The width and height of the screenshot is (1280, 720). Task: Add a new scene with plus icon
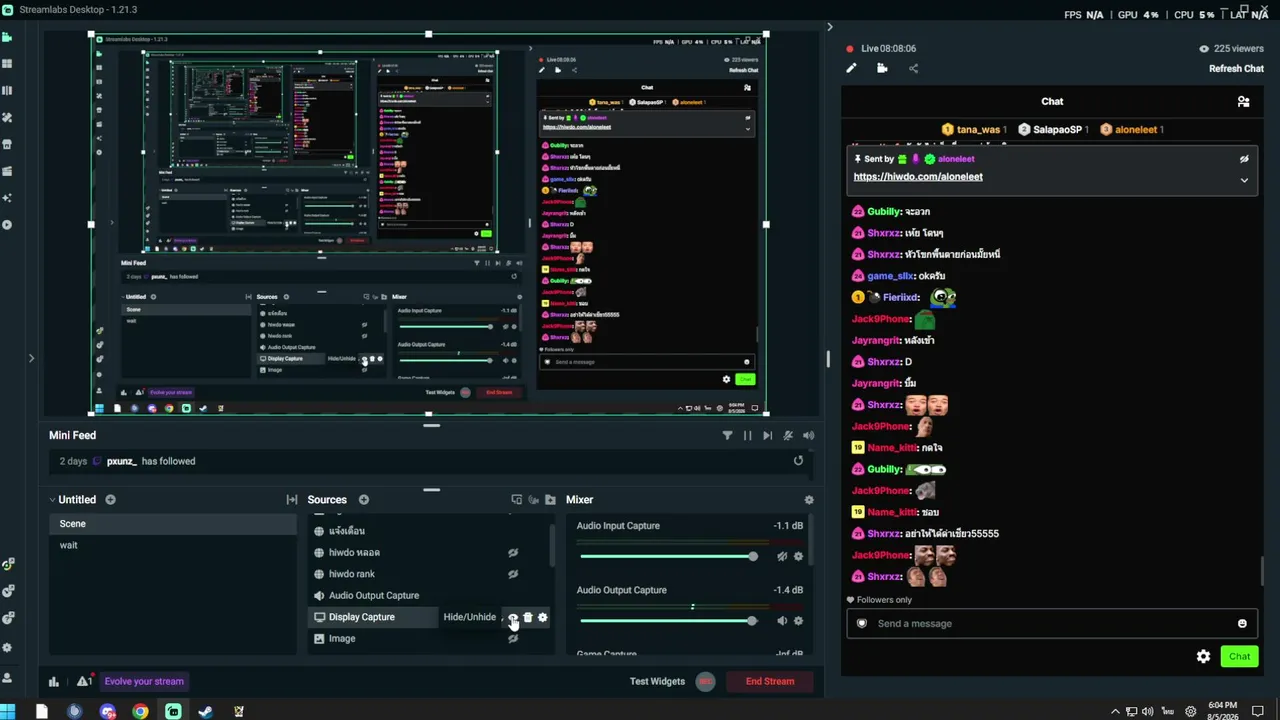point(110,500)
